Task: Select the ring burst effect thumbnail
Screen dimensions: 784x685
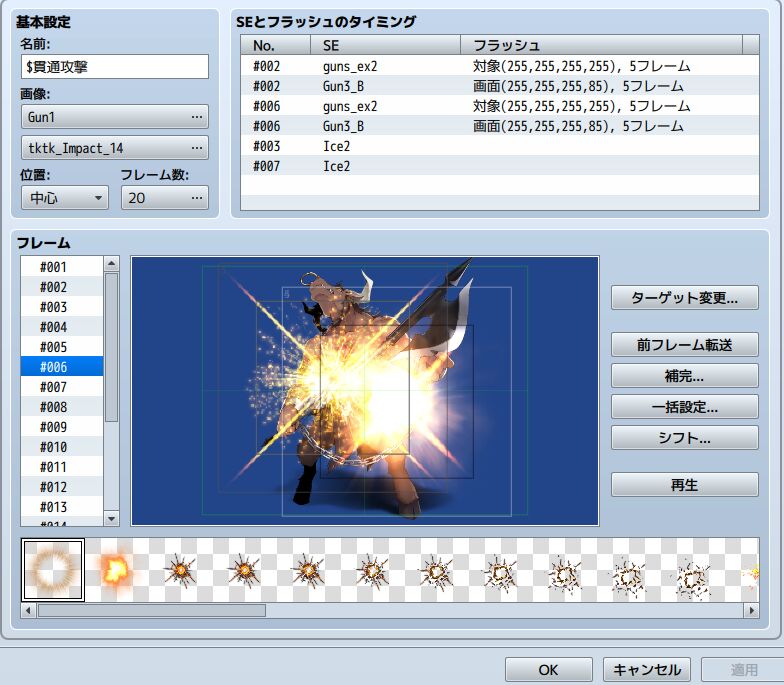Action: (52, 570)
